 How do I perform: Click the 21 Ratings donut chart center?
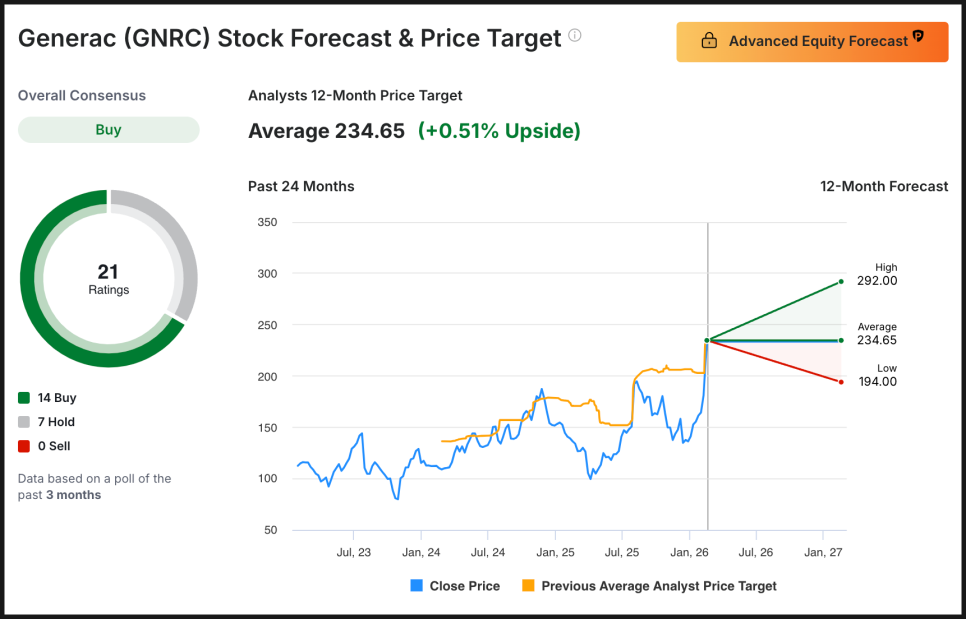(x=108, y=279)
